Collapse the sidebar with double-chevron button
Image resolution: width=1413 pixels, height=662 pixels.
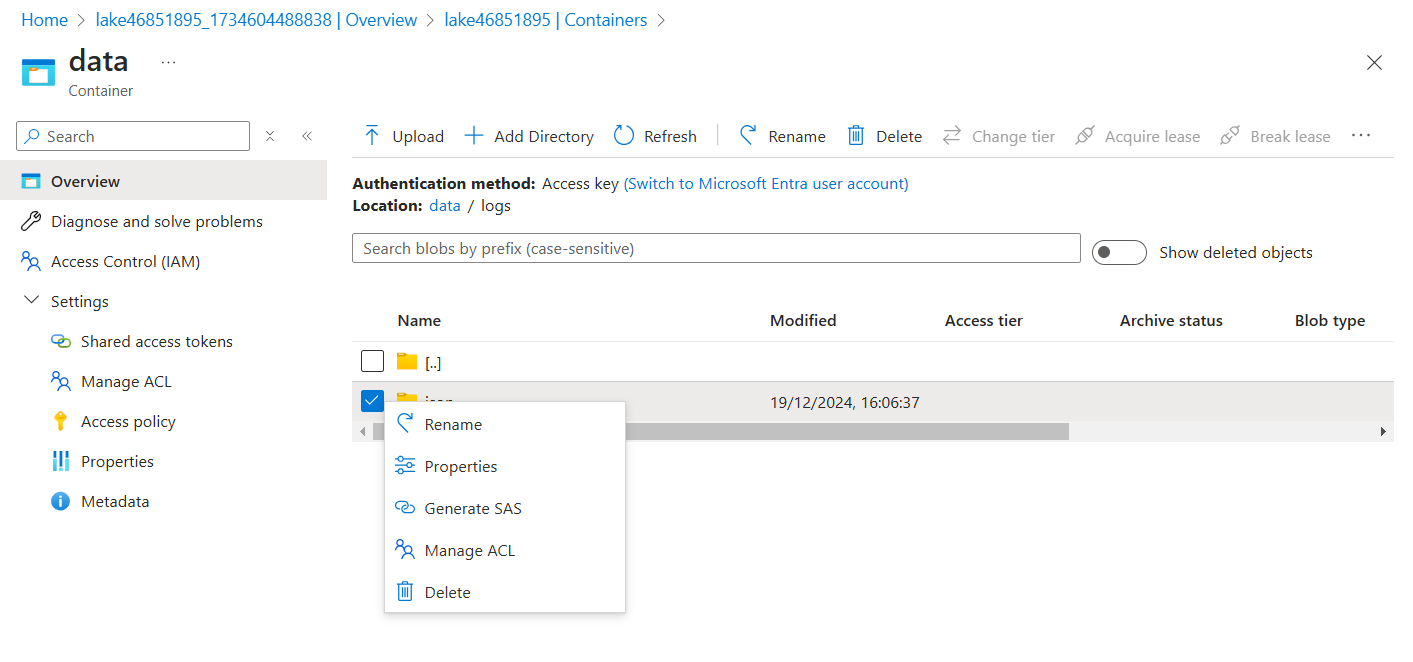coord(307,136)
